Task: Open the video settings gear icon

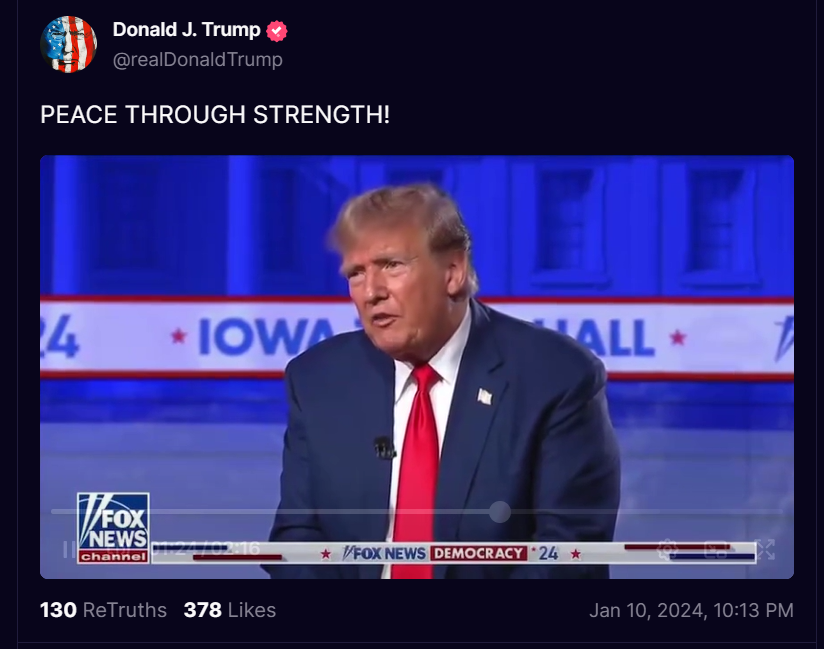Action: pos(667,549)
